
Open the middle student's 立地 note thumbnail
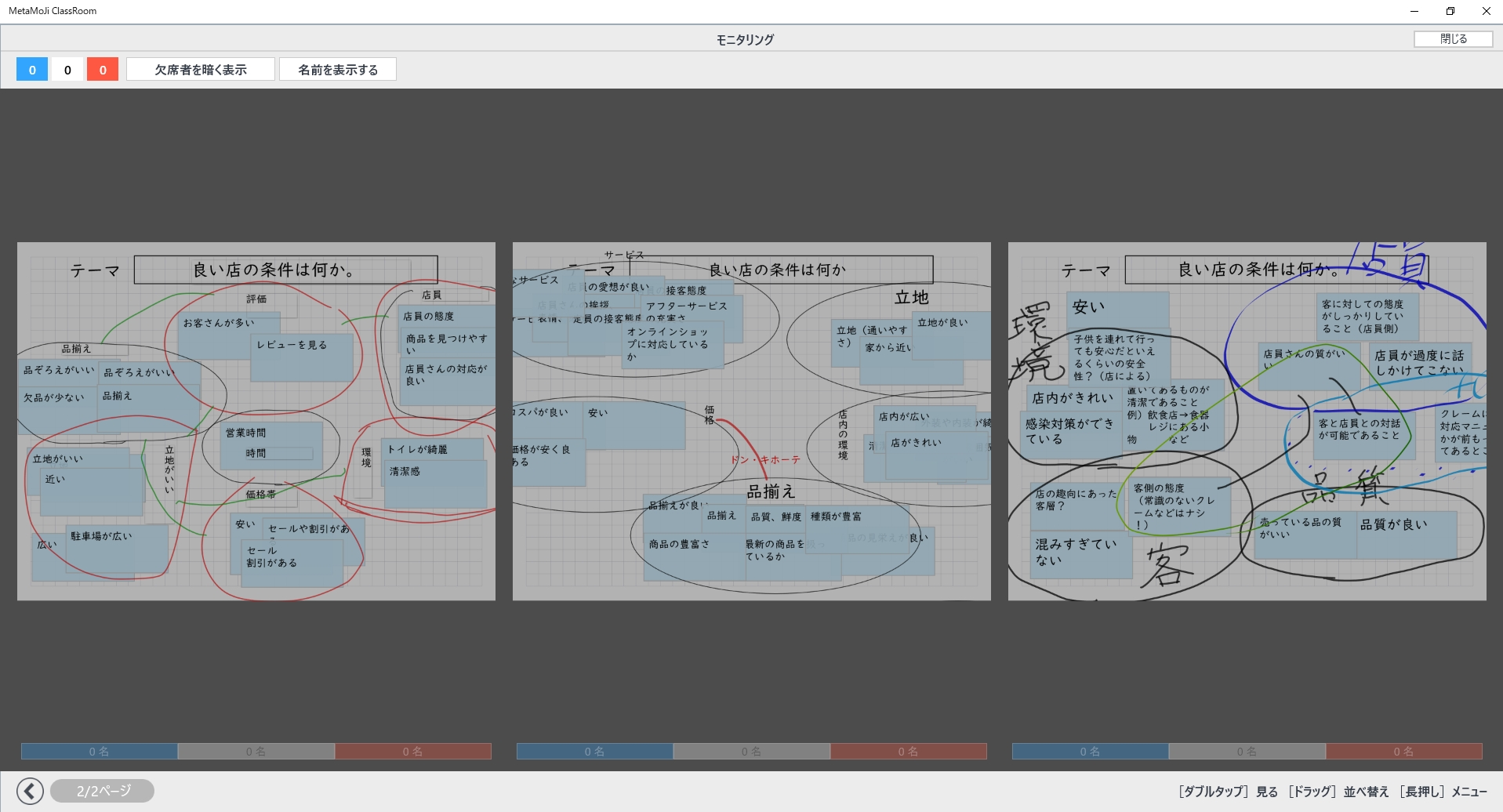click(752, 422)
